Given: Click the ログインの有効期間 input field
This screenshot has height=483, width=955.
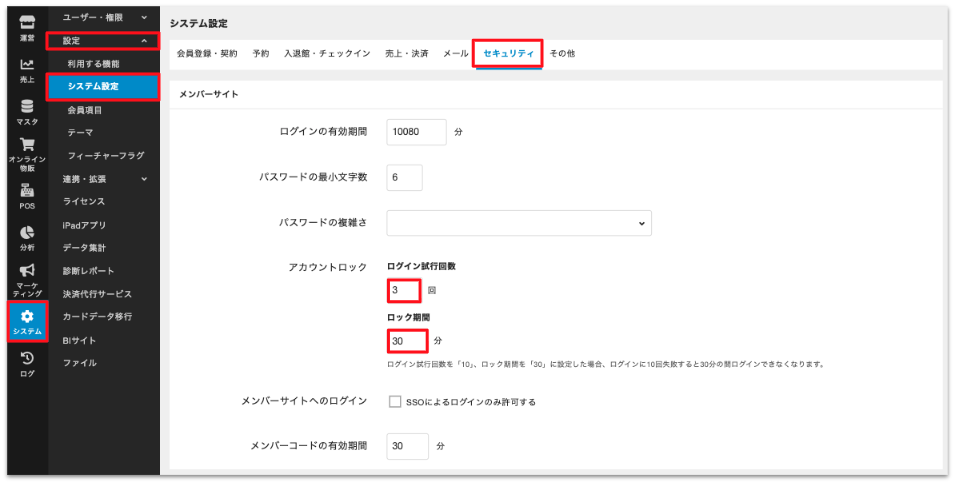Looking at the screenshot, I should click(415, 131).
